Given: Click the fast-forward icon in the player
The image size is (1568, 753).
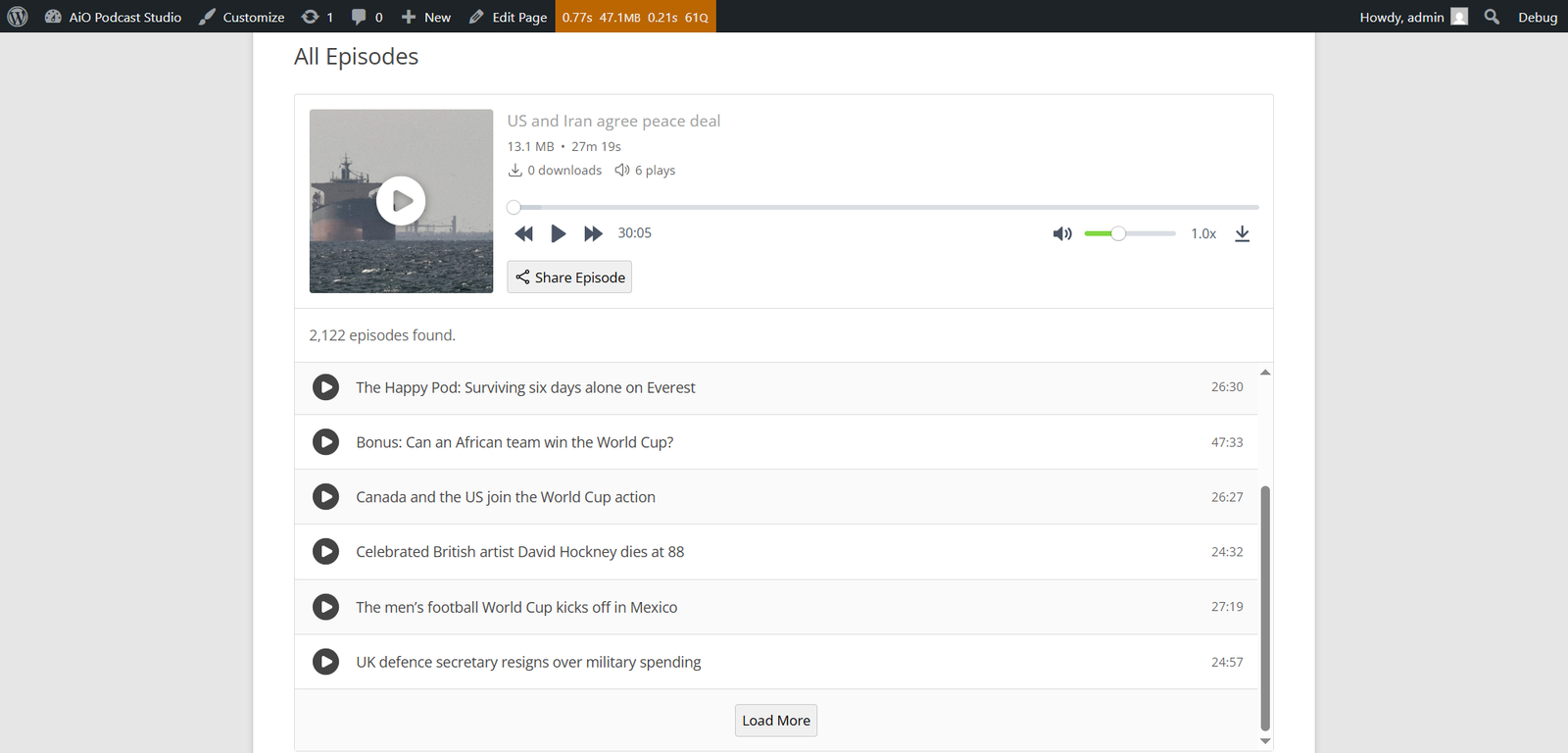Looking at the screenshot, I should [593, 233].
